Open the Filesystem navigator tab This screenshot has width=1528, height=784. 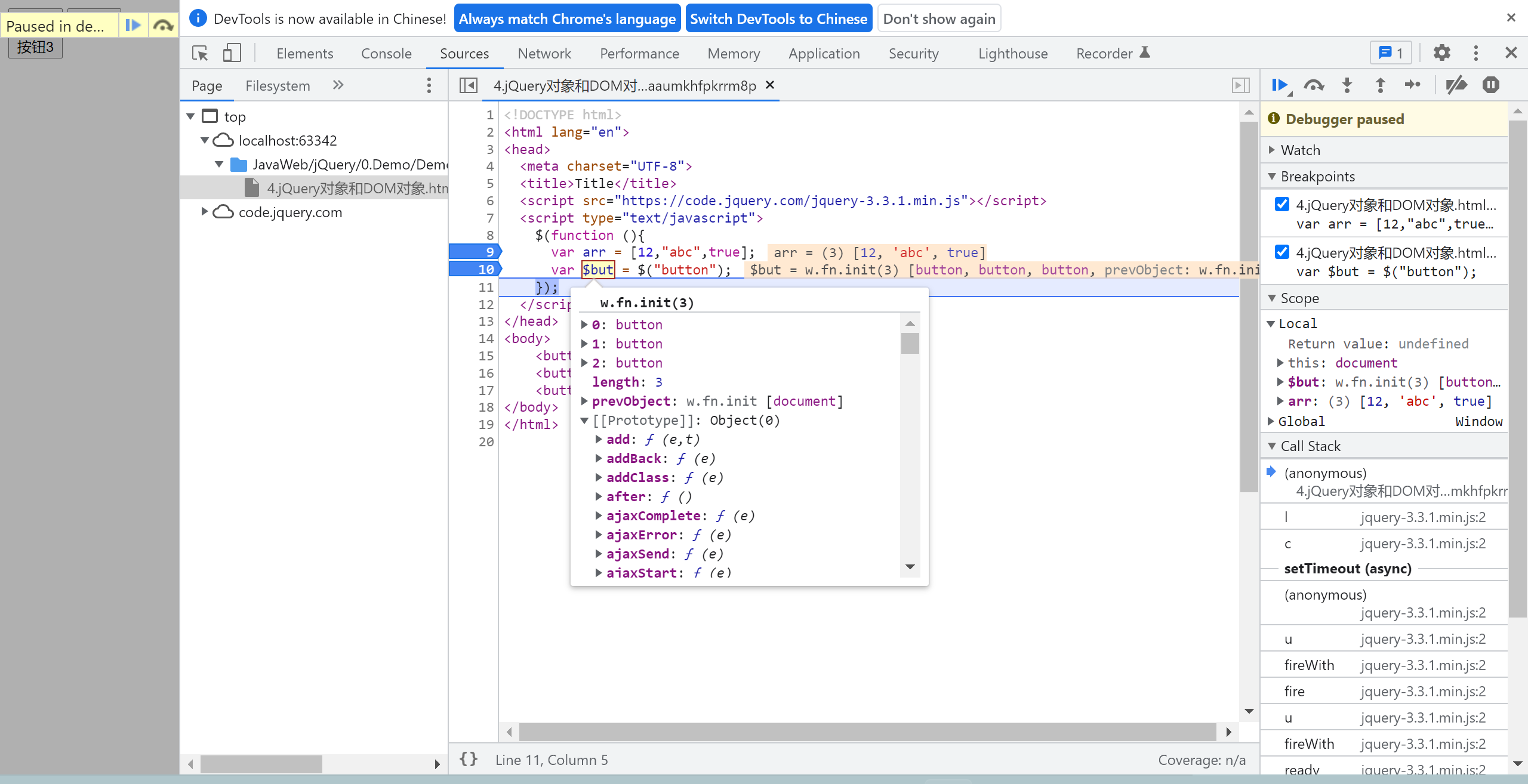tap(278, 85)
